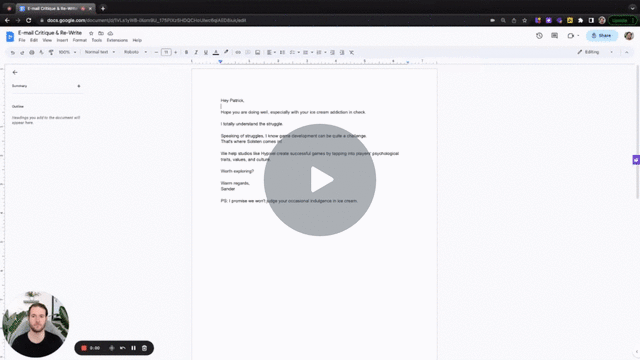This screenshot has height=360, width=640.
Task: Open the View menu
Action: point(47,40)
